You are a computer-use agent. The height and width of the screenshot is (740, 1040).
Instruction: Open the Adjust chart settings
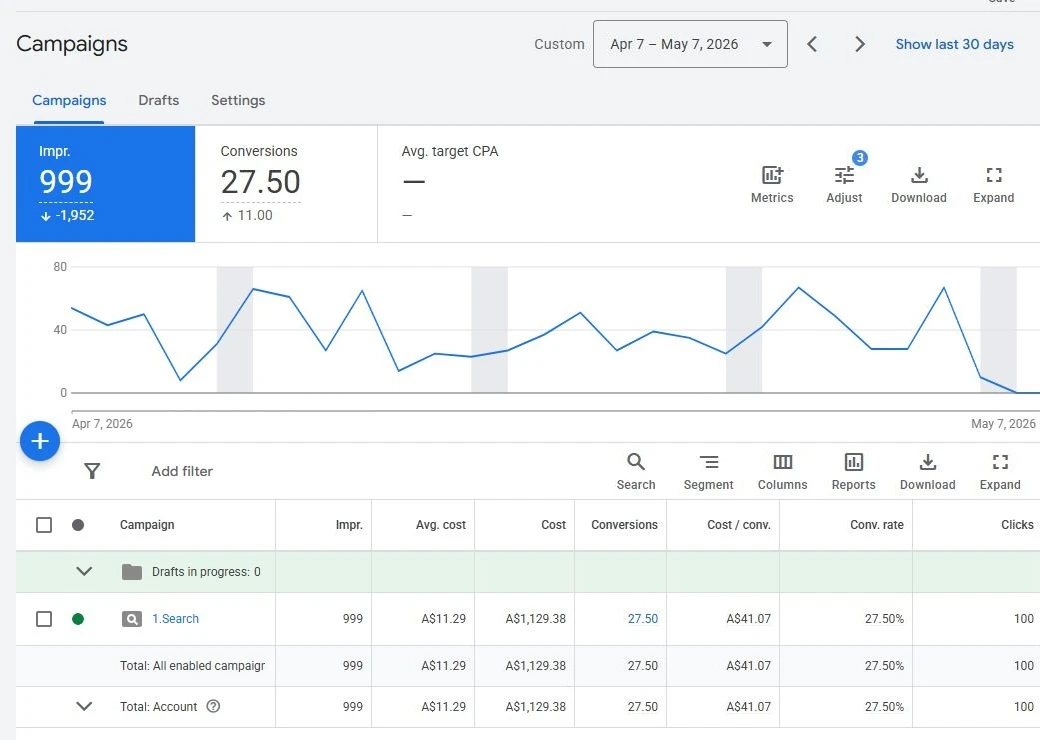[x=844, y=184]
